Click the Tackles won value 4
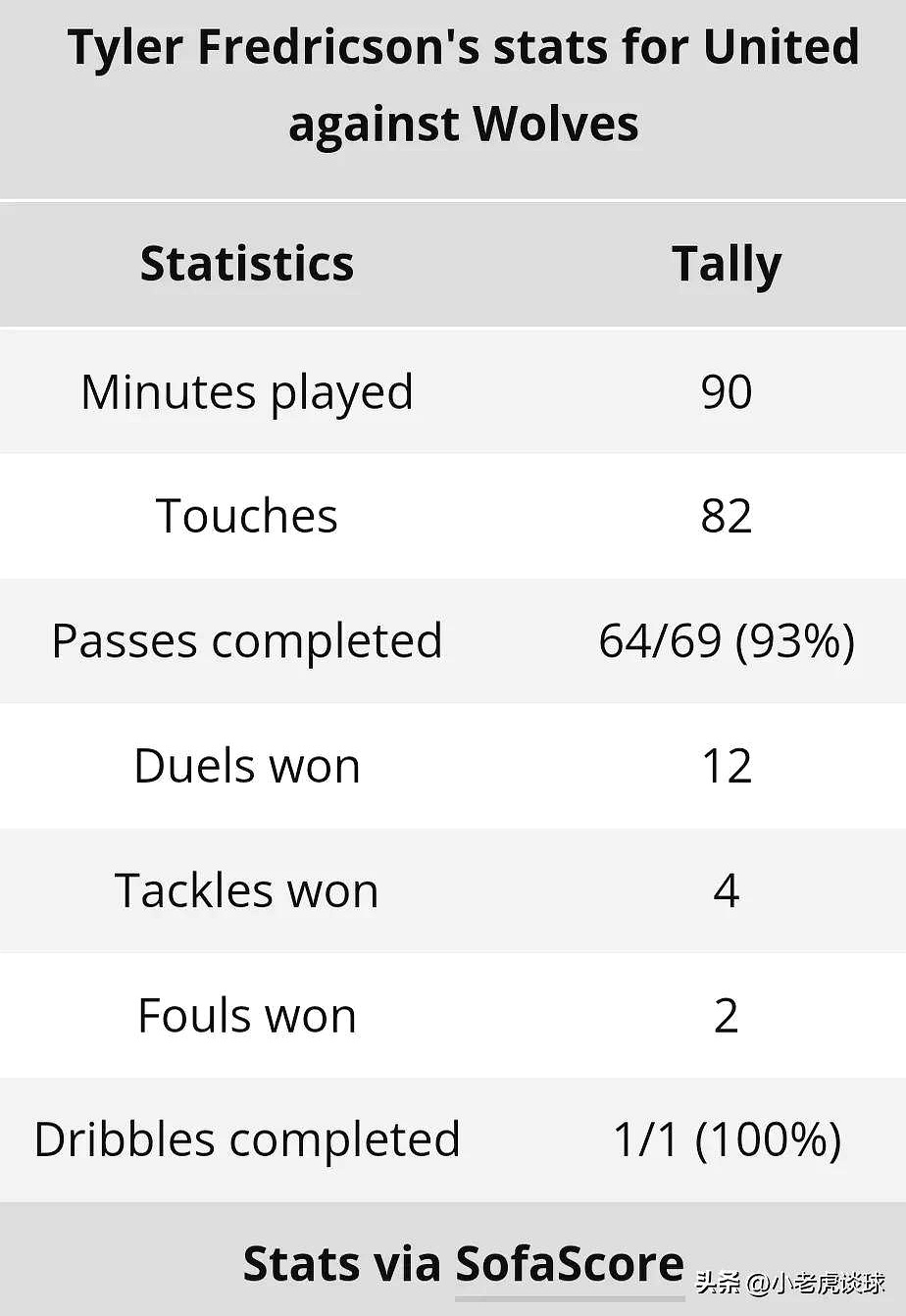 coord(727,890)
